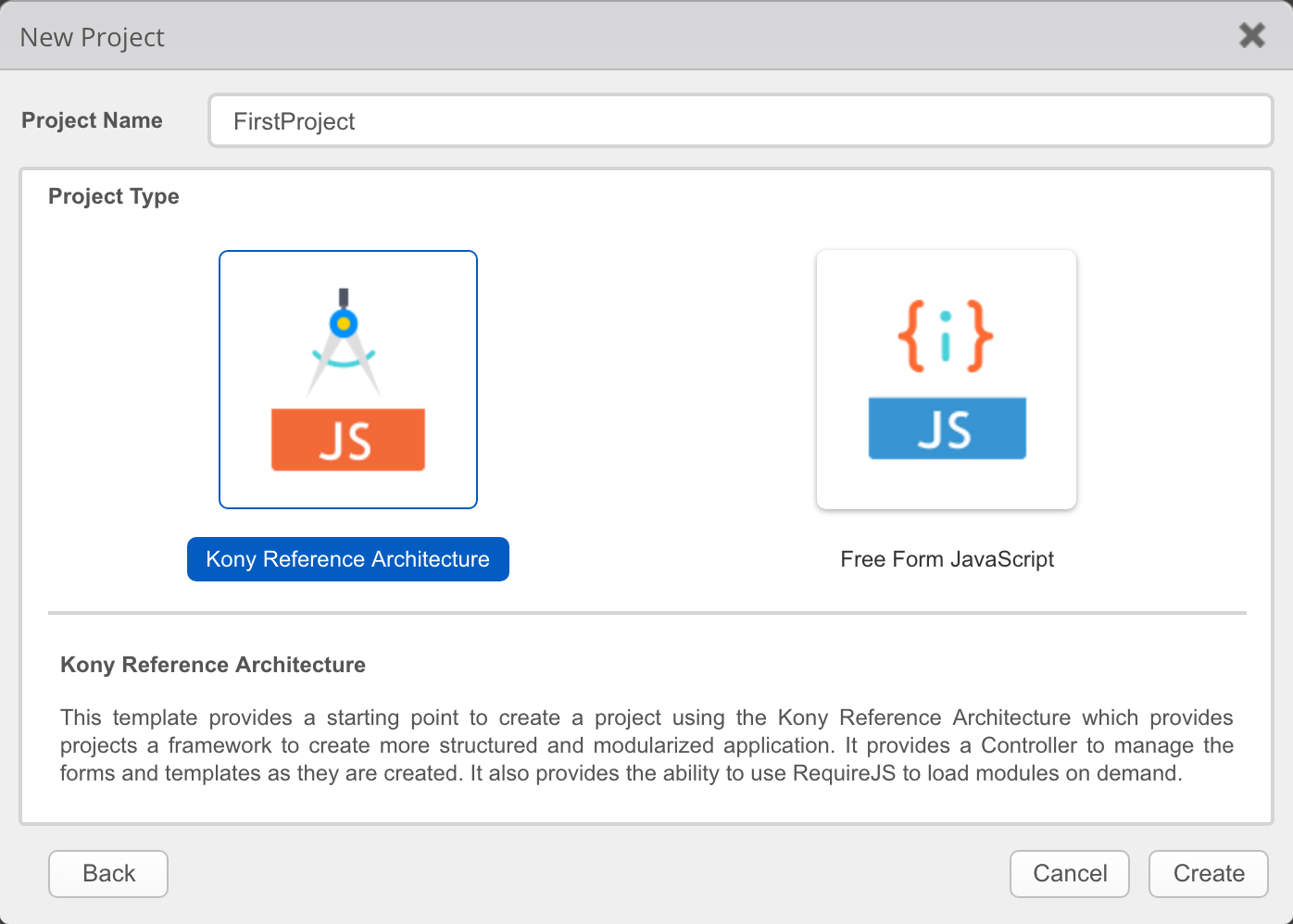Click the compass drafting icon

pyautogui.click(x=344, y=342)
